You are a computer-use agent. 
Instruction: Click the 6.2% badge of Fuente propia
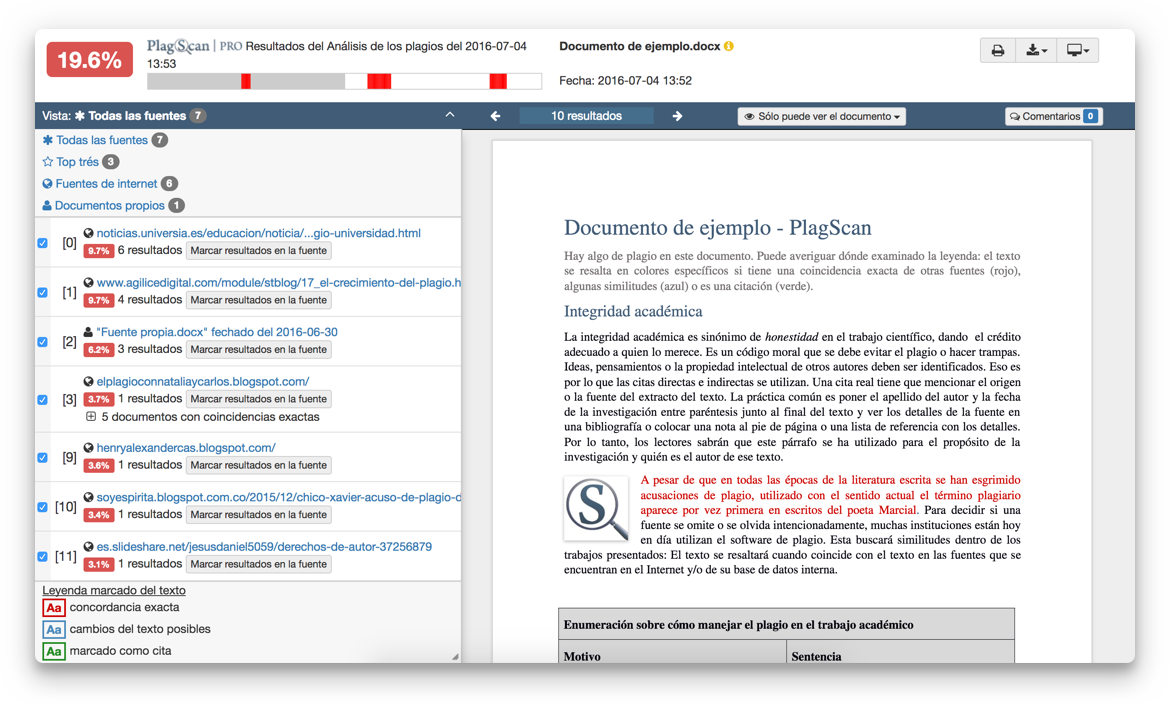tap(98, 350)
